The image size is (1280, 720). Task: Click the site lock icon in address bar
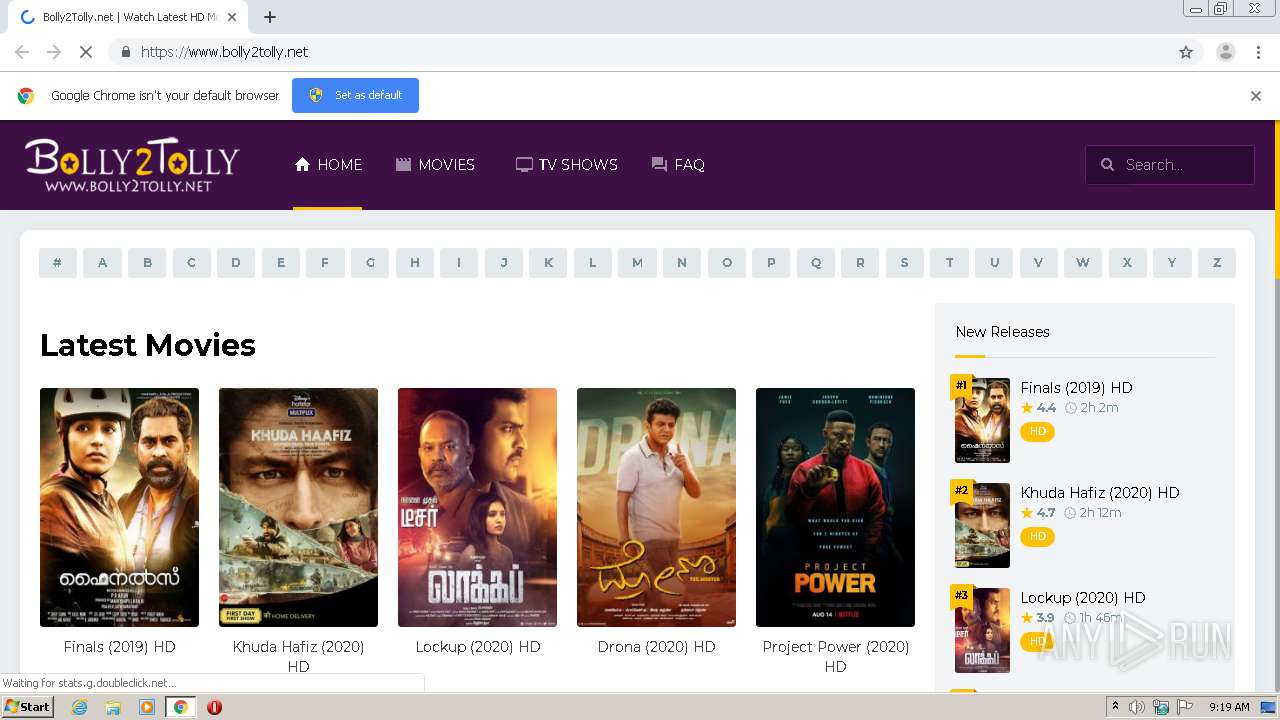(x=125, y=52)
